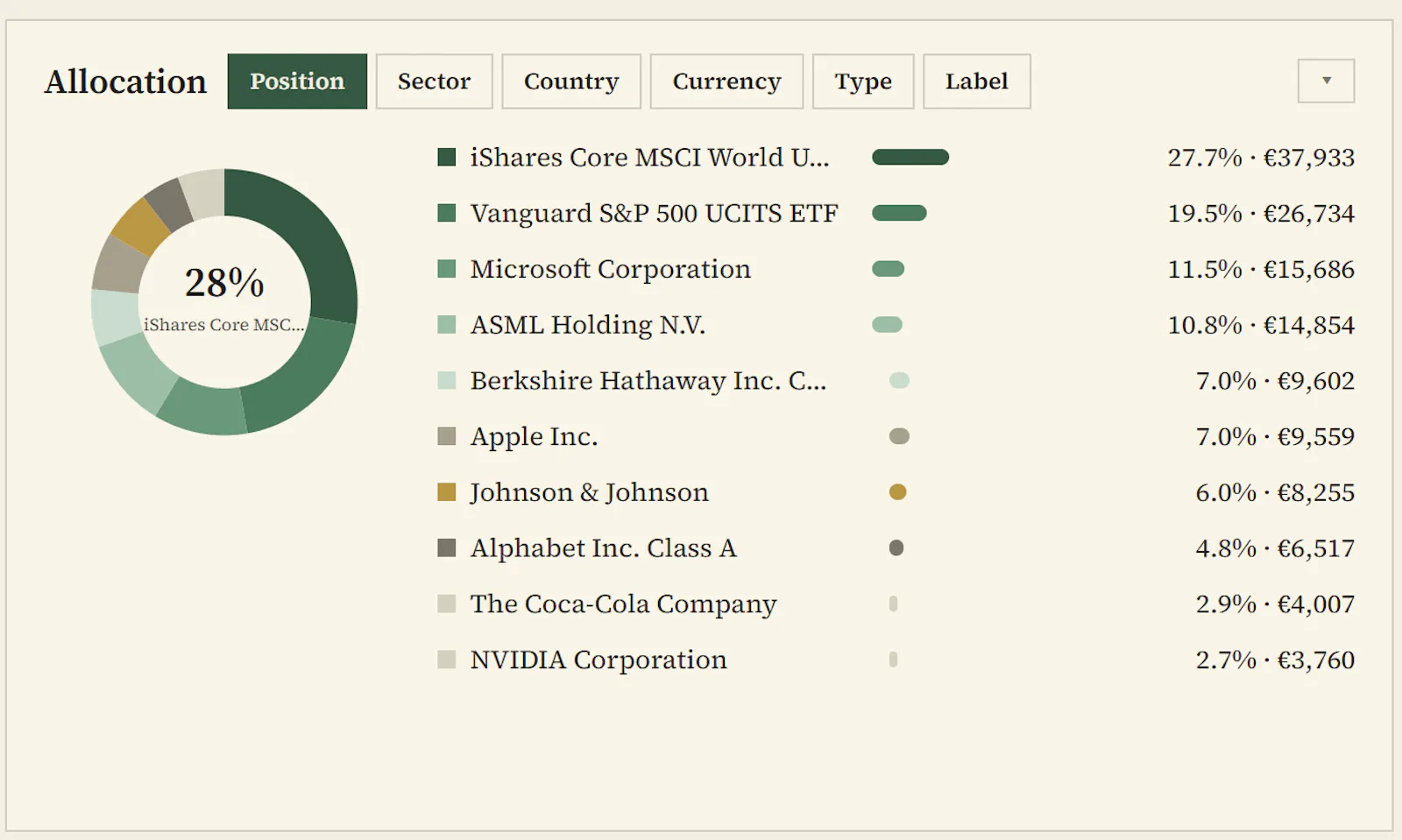Image resolution: width=1402 pixels, height=840 pixels.
Task: Click the ASML Holding allocation bar
Action: tap(887, 325)
